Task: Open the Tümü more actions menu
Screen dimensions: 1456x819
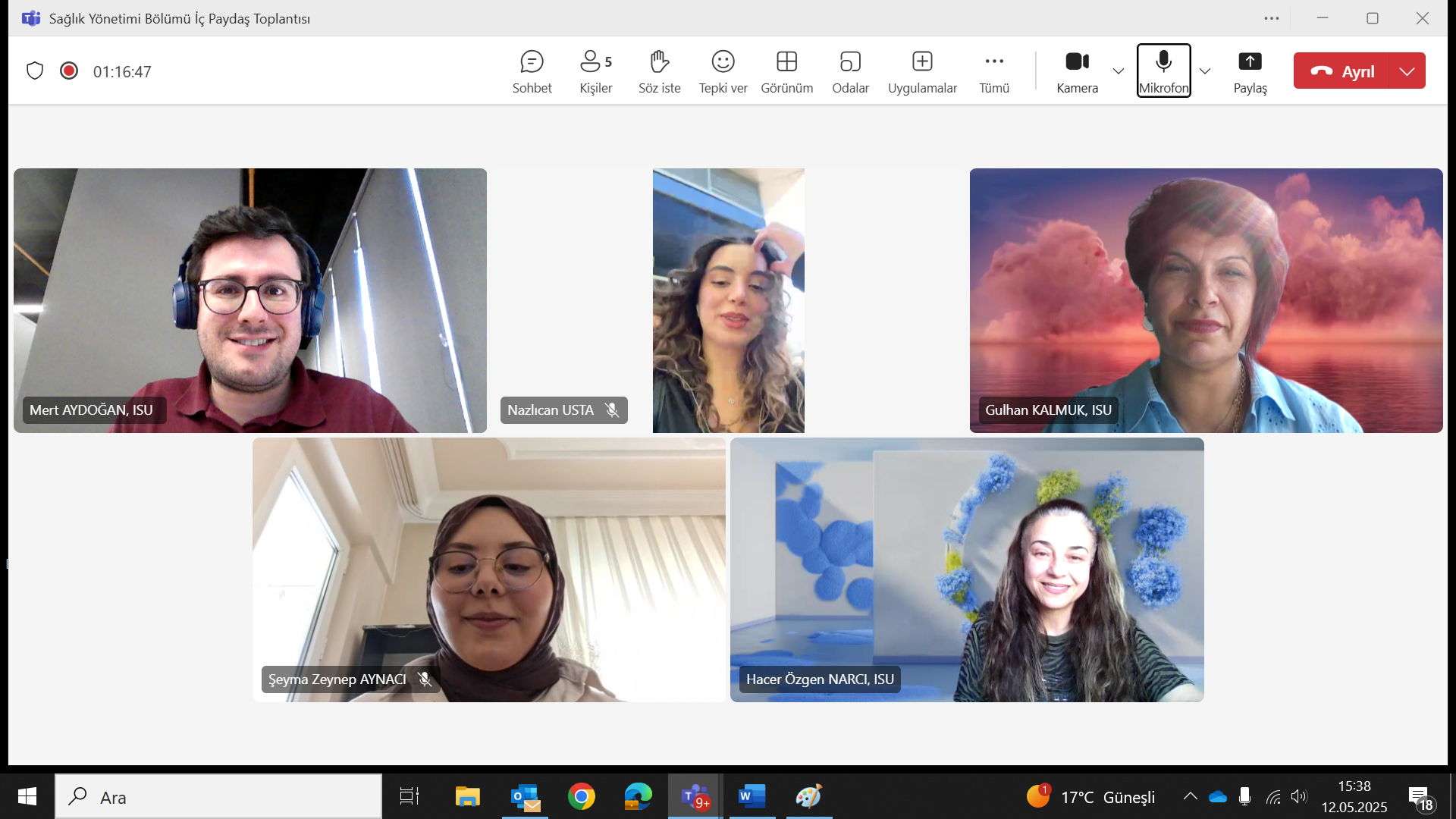Action: (994, 71)
